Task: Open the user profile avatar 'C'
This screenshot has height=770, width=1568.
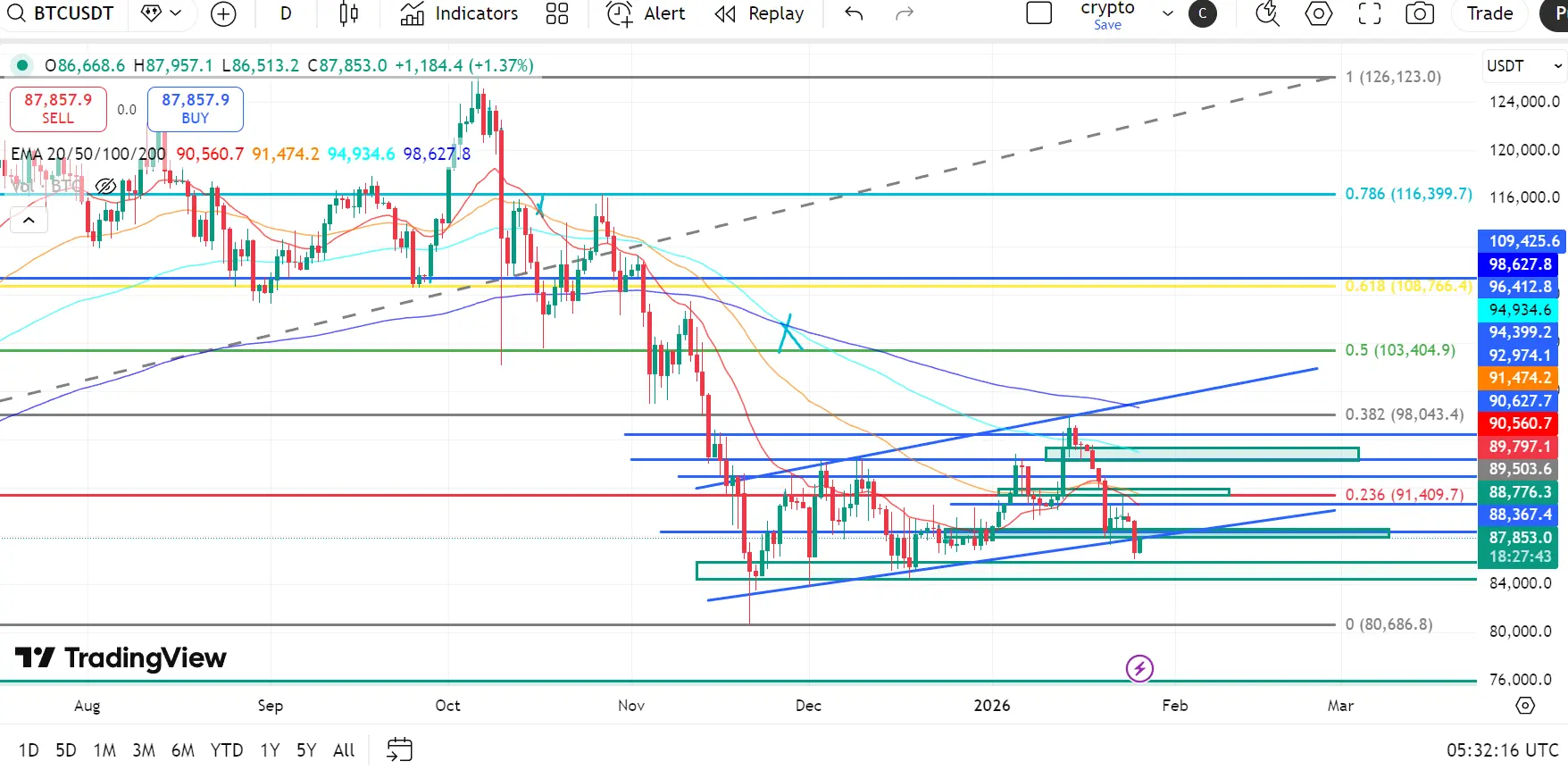Action: [x=1203, y=13]
